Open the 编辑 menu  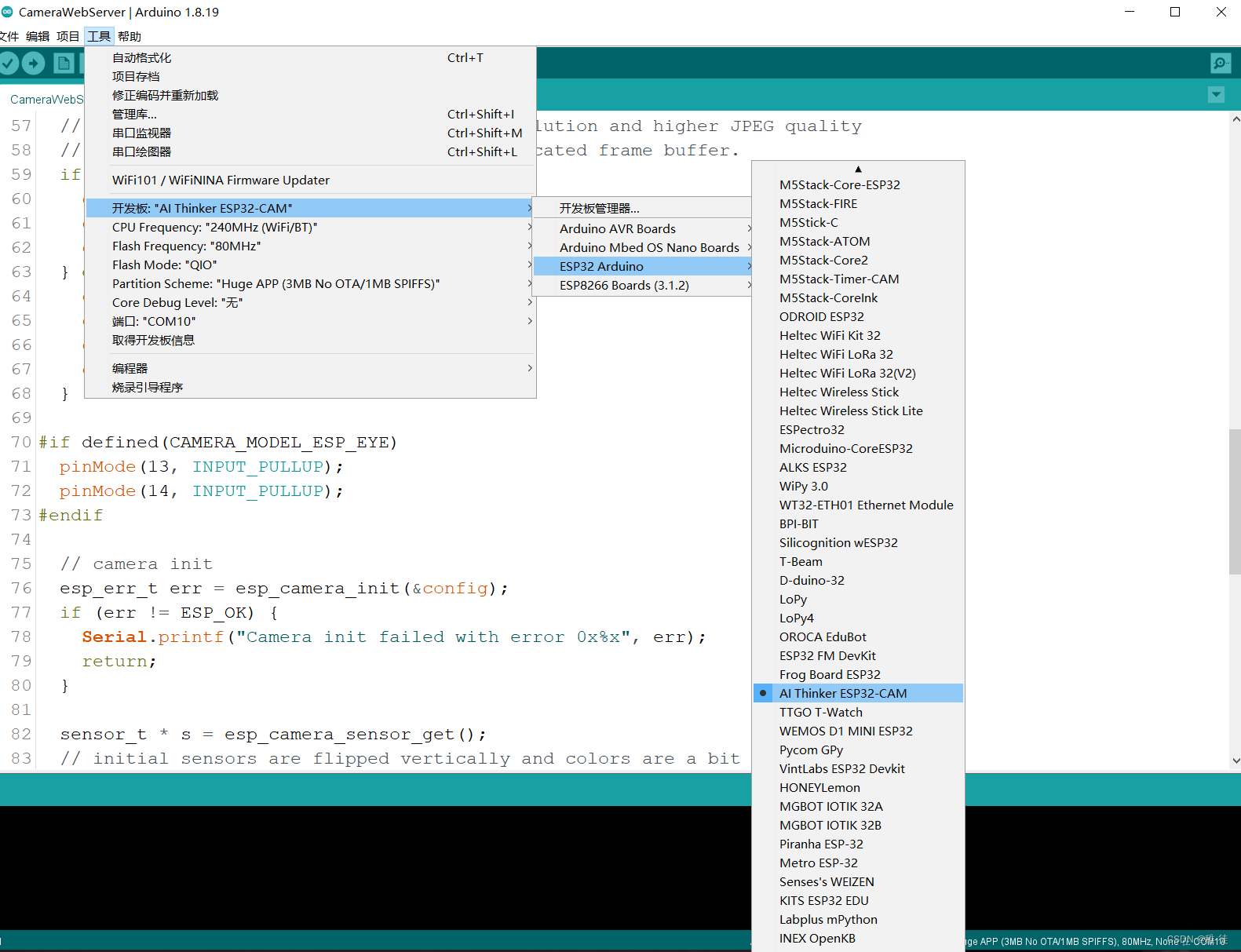(38, 36)
